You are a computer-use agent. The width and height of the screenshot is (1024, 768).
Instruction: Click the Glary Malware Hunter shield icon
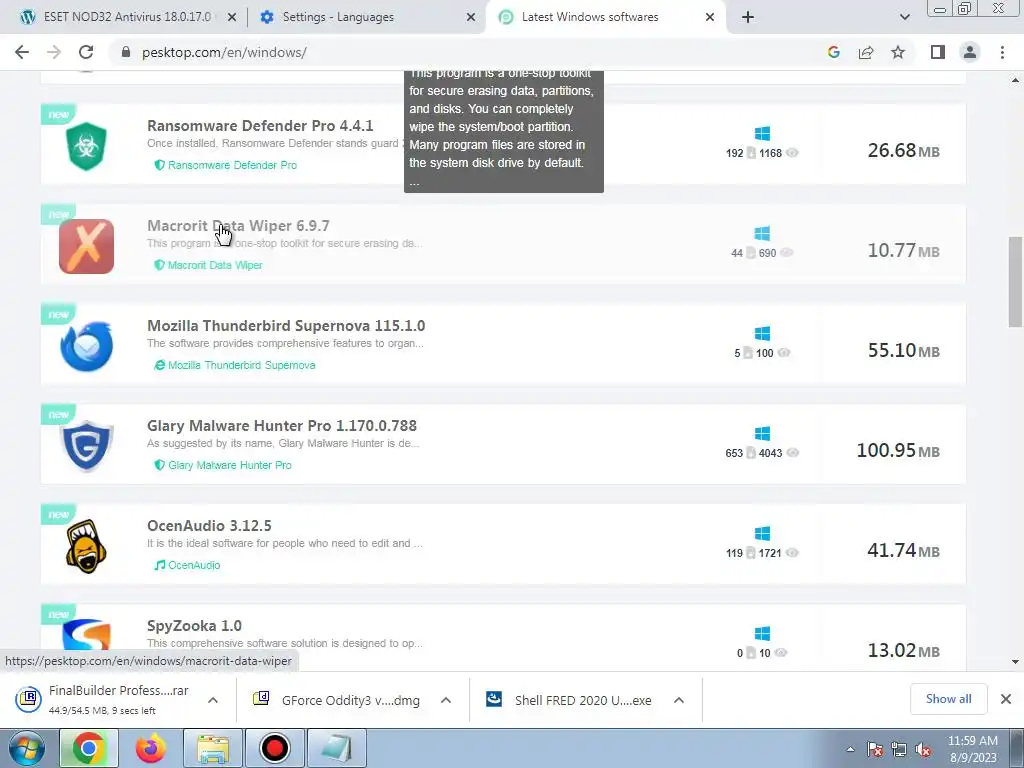[x=86, y=446]
